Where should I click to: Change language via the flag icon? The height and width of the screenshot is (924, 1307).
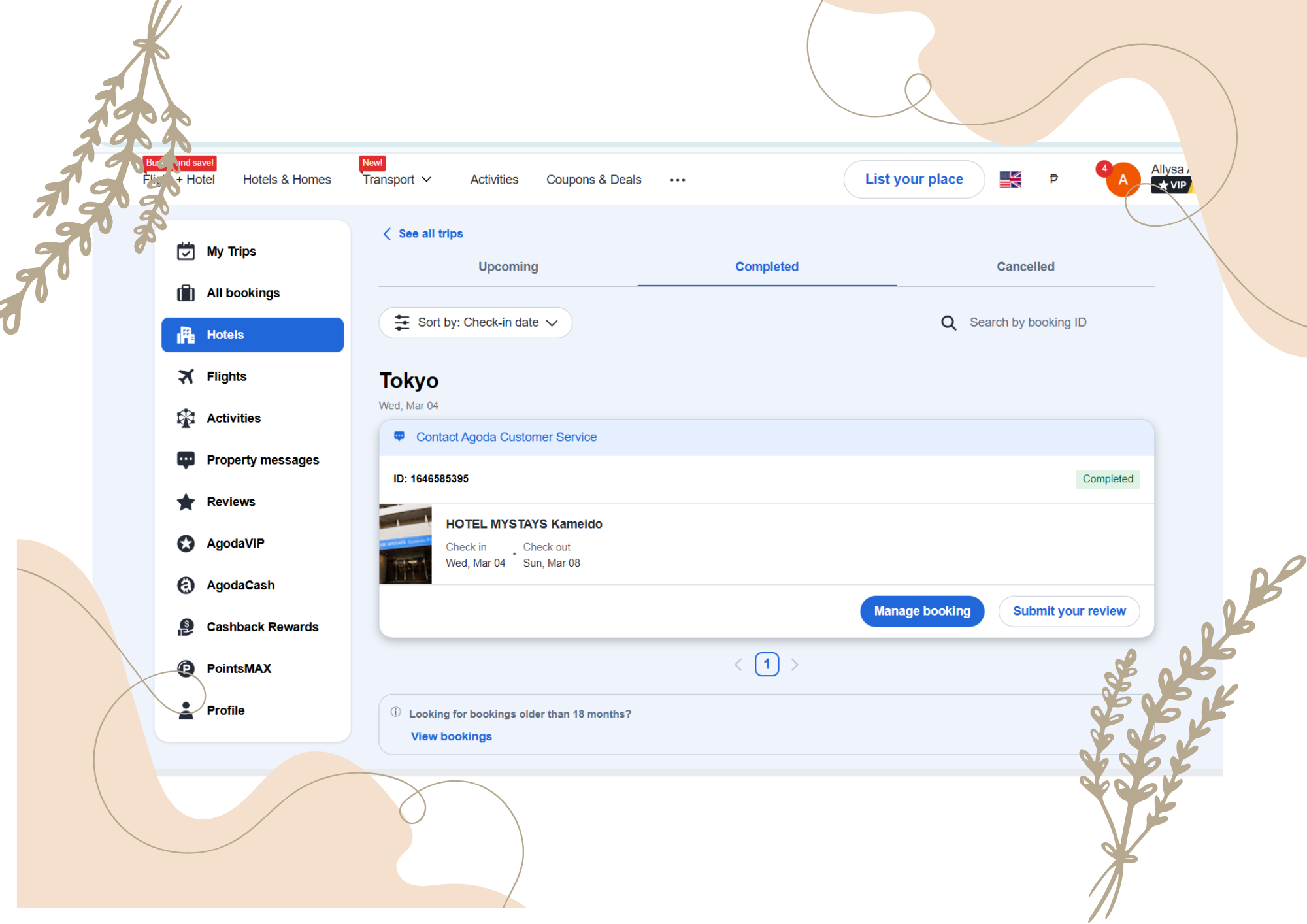pyautogui.click(x=1010, y=179)
